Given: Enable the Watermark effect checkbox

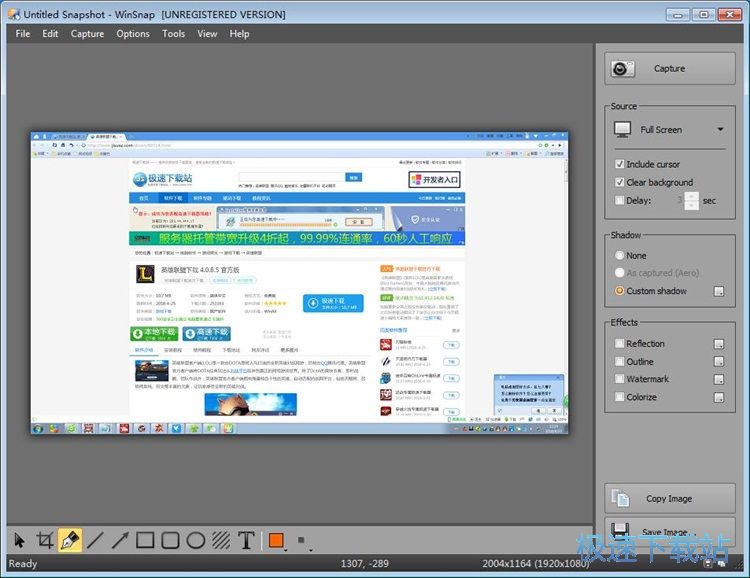Looking at the screenshot, I should click(x=619, y=379).
